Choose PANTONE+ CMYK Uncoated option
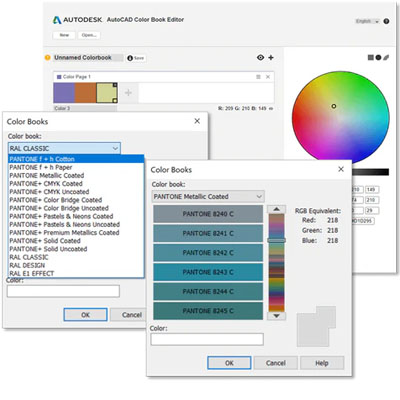The width and height of the screenshot is (400, 400). click(x=76, y=192)
